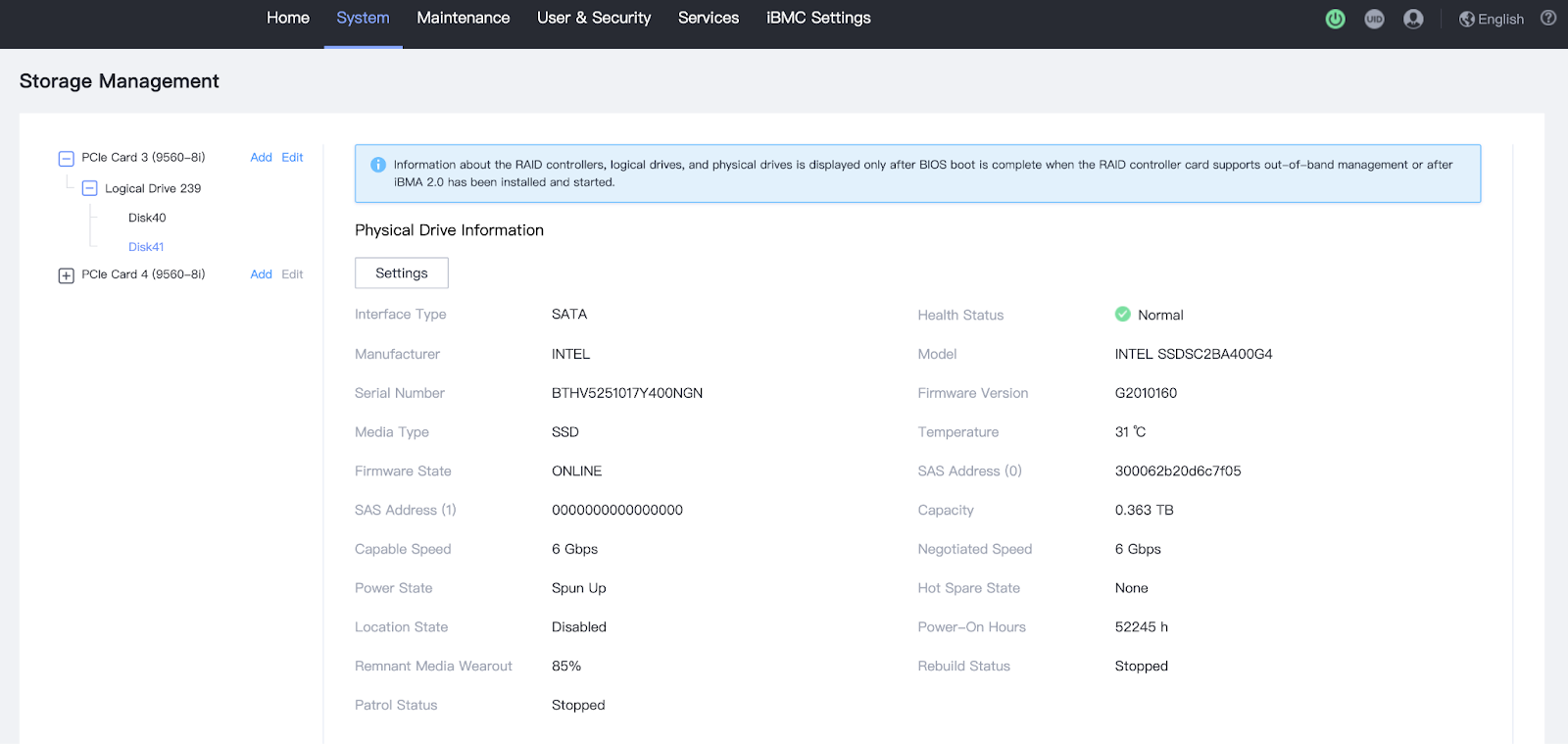
Task: Select Disk40 in the storage tree
Action: (x=147, y=218)
